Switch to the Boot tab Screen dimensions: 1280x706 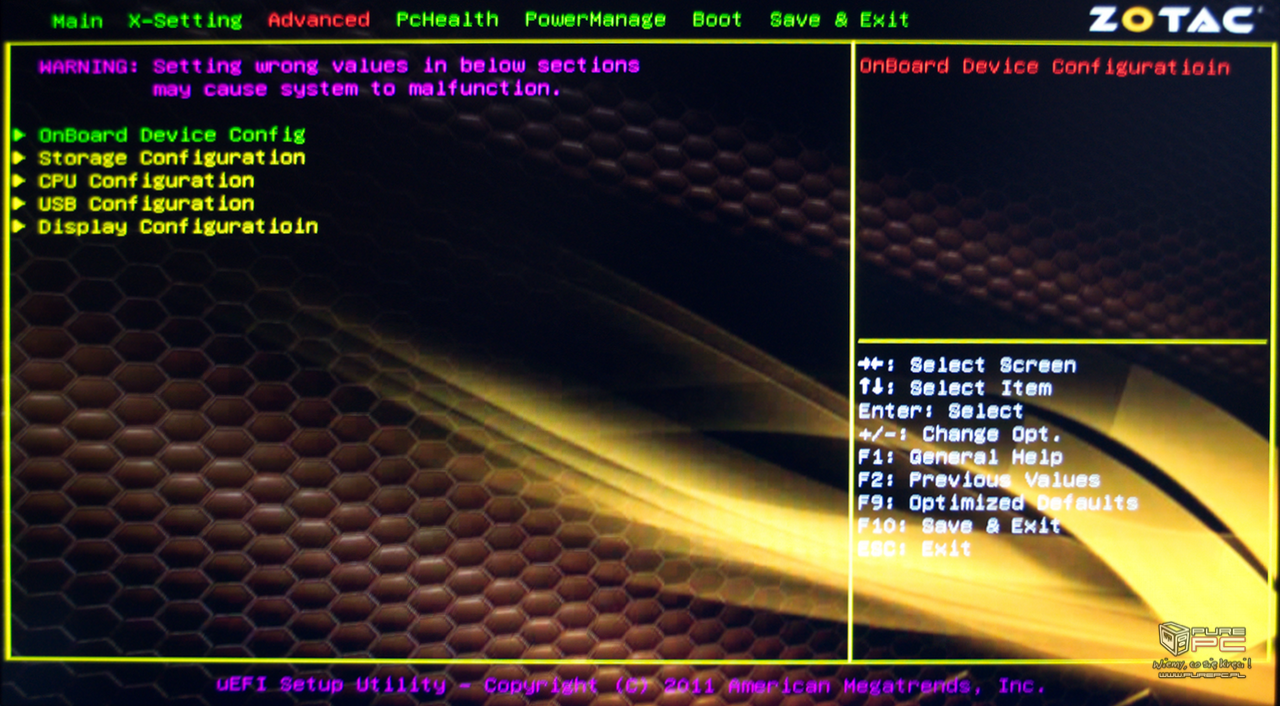[x=717, y=20]
